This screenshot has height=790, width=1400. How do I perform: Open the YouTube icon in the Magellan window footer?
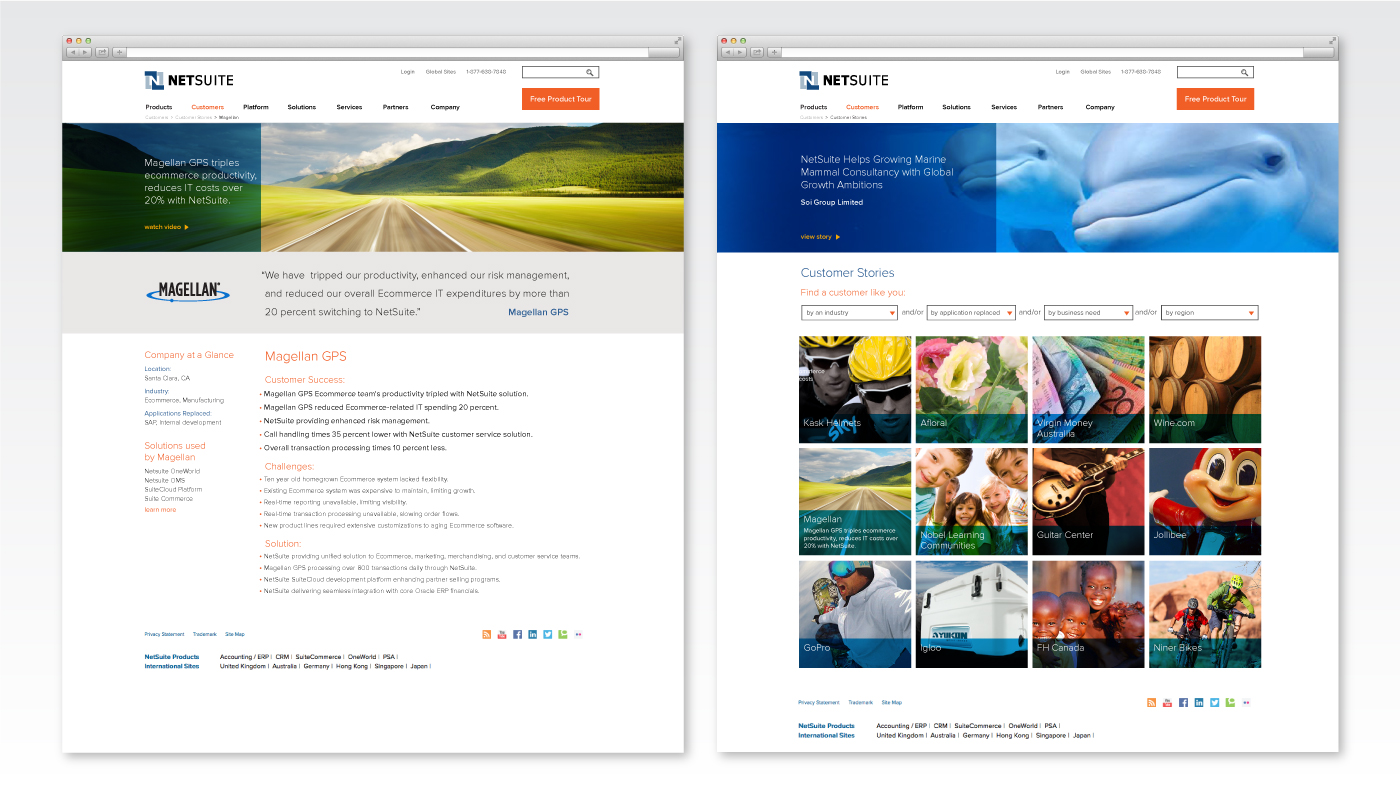point(502,634)
